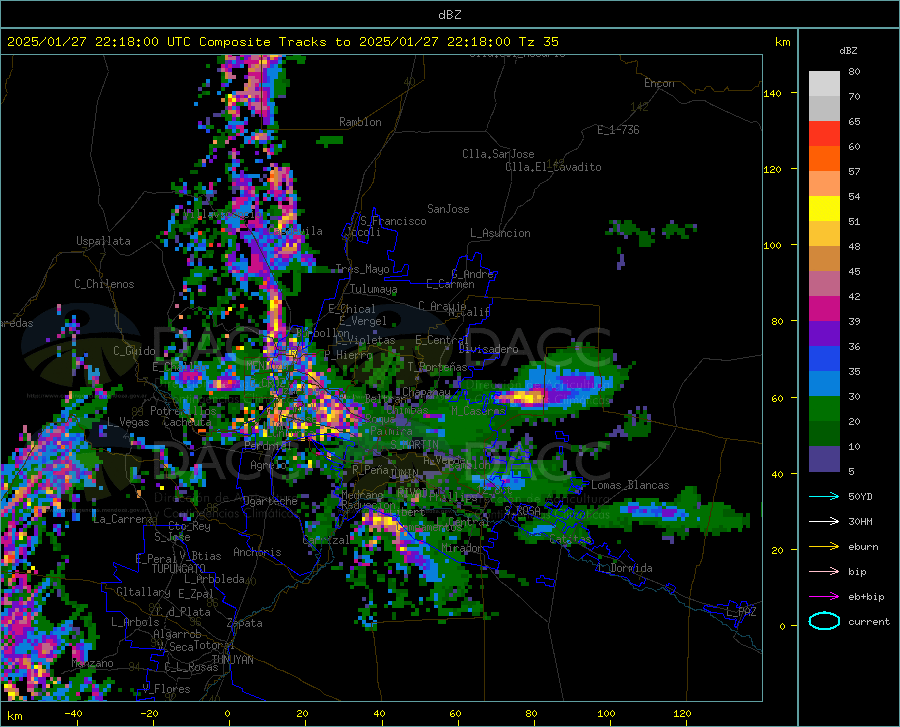Click the cyan 50YD track arrow in legend

point(824,496)
